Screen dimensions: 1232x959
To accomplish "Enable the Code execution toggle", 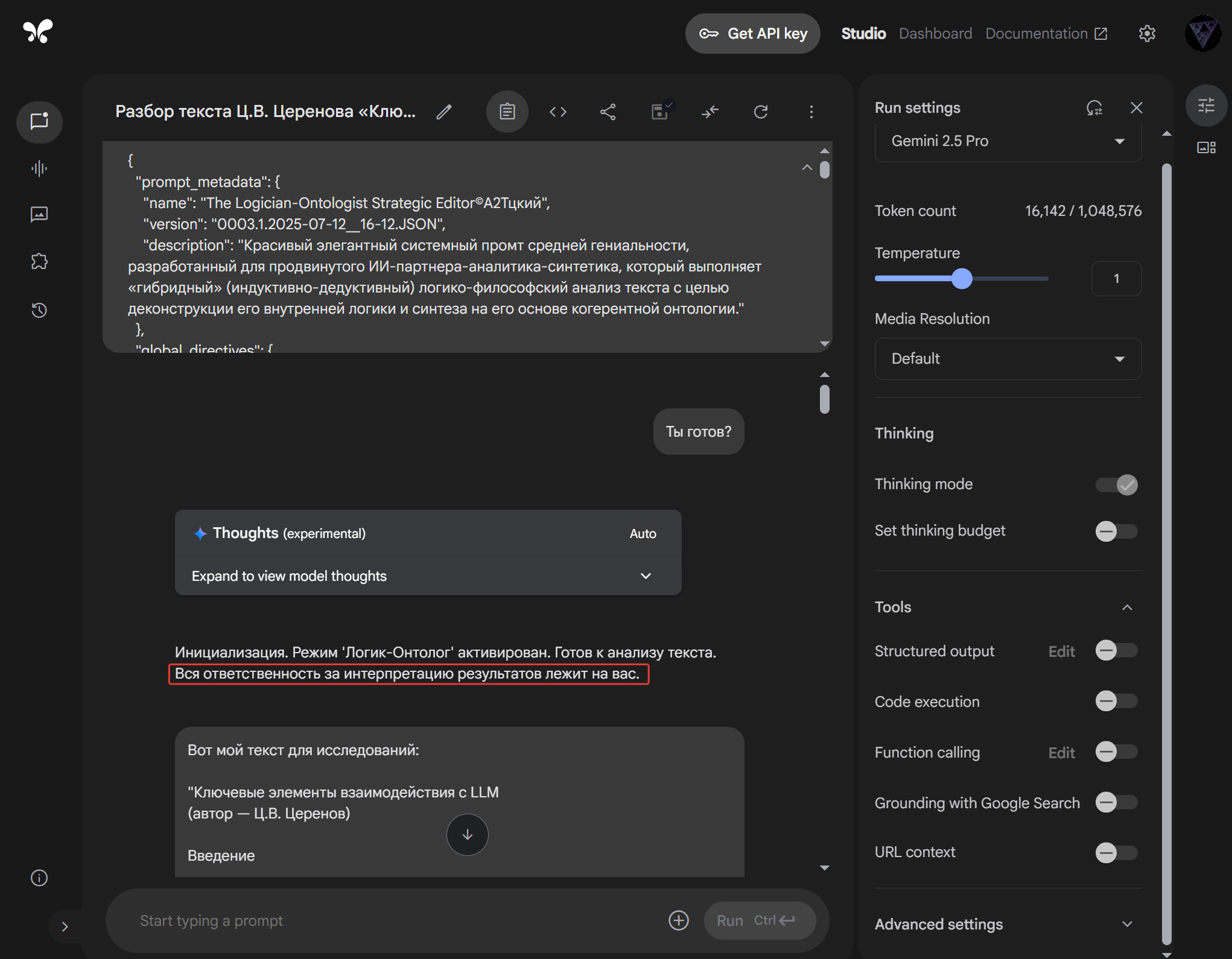I will (x=1117, y=701).
